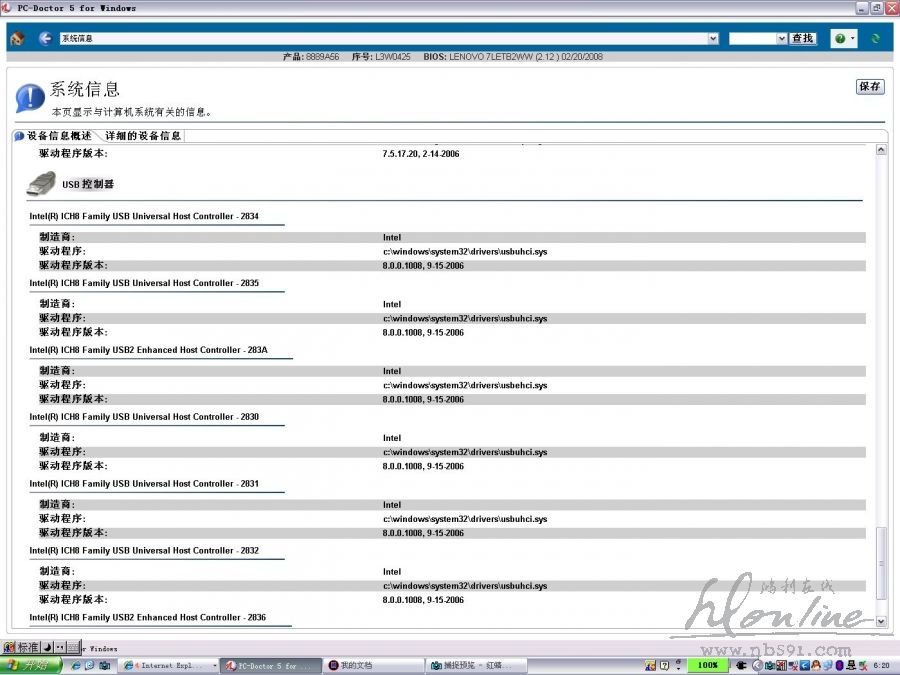Click the vertical scrollbar thumb

click(x=881, y=562)
